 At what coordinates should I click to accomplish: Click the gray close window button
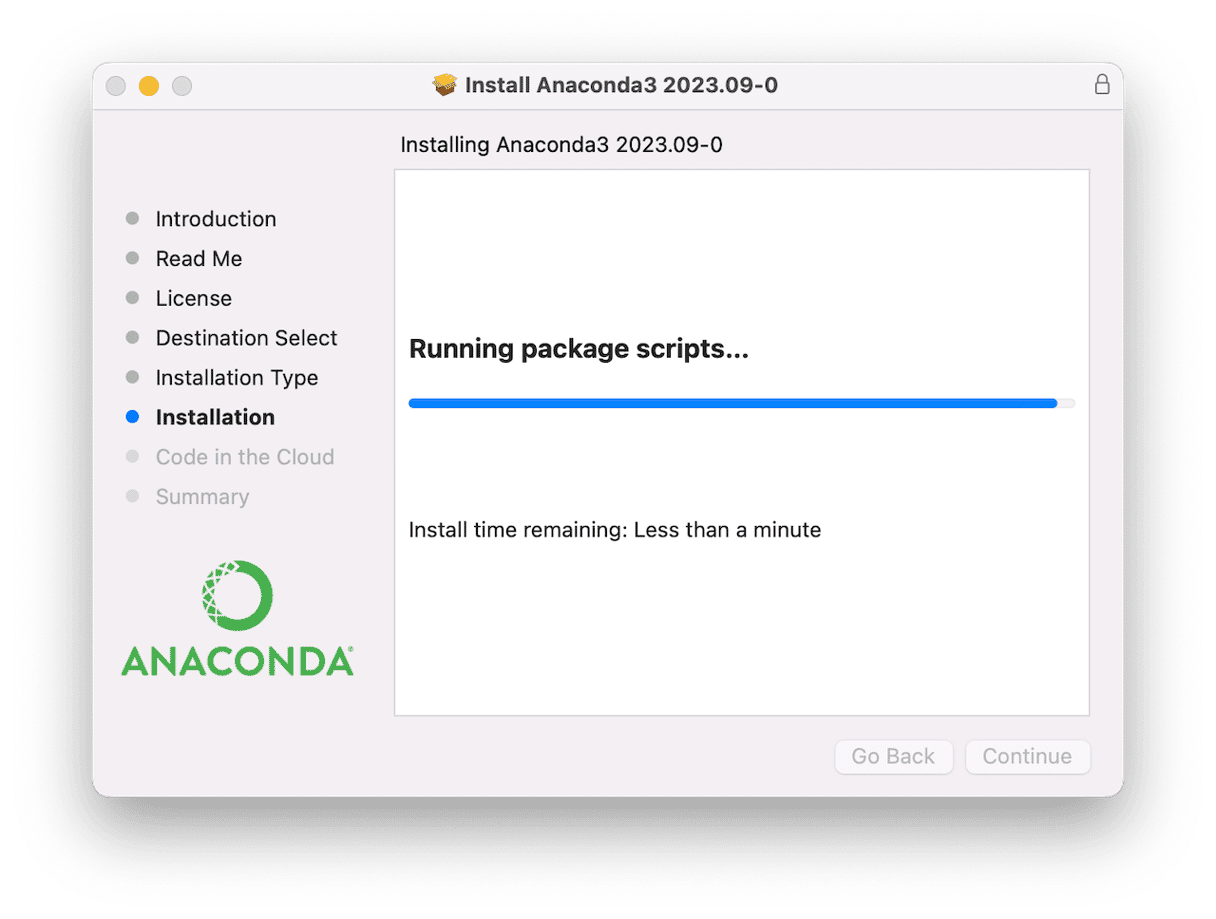click(116, 86)
